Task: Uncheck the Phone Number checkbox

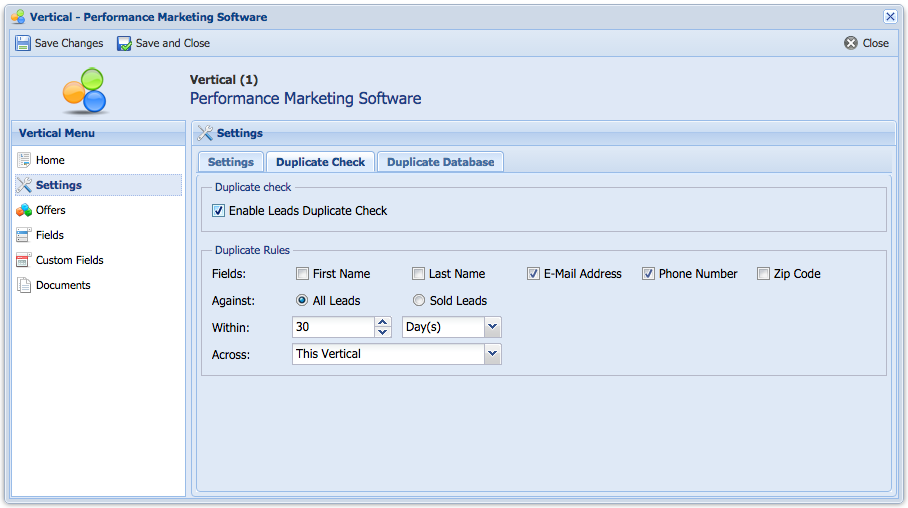Action: 648,274
